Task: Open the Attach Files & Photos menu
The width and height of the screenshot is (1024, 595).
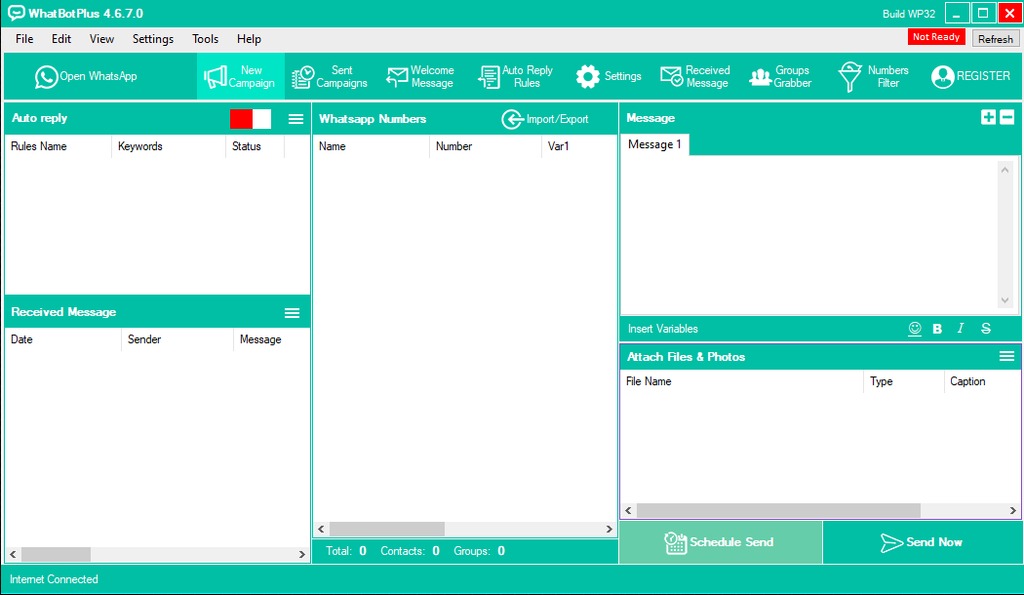Action: point(1006,356)
